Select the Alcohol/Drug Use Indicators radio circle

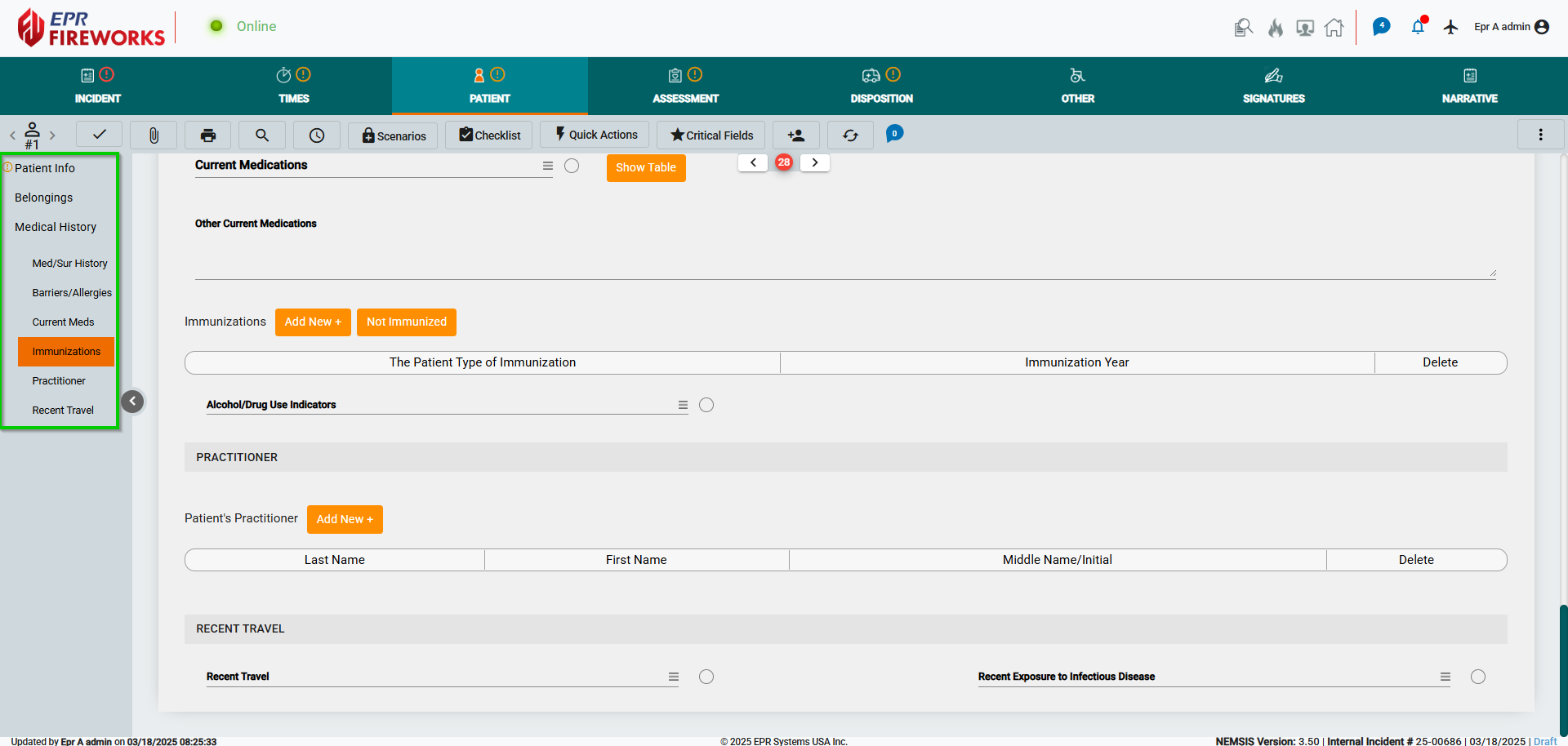(x=706, y=405)
